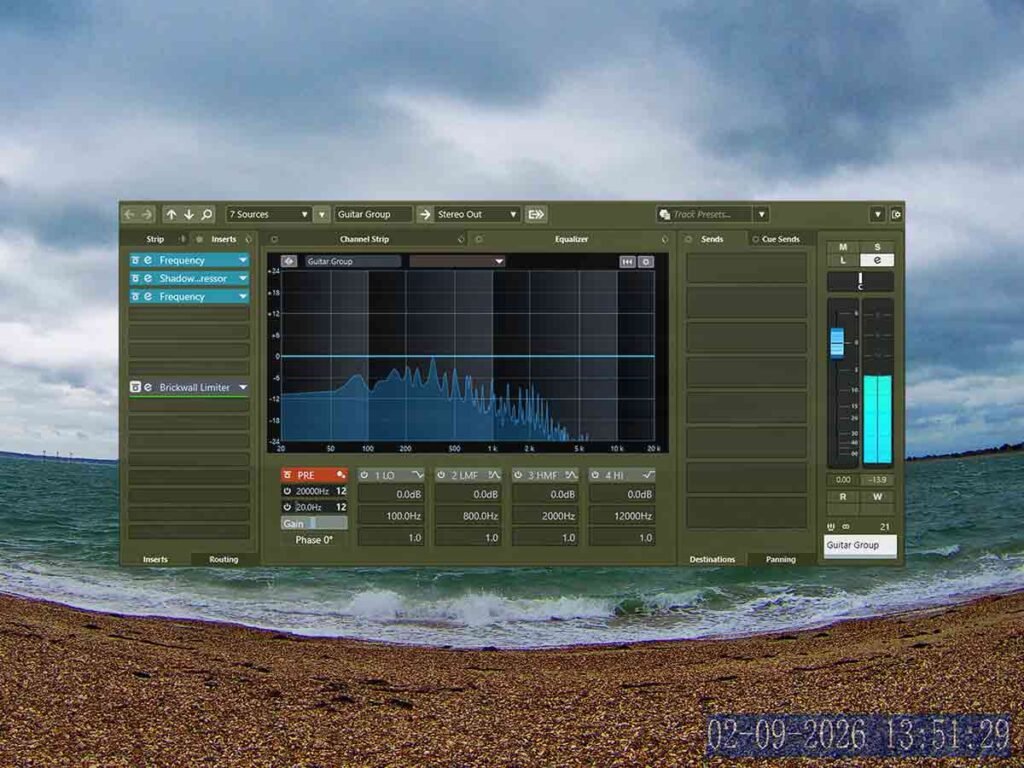The image size is (1024, 768).
Task: Click the EQ reset icon above curve
Action: [x=627, y=261]
